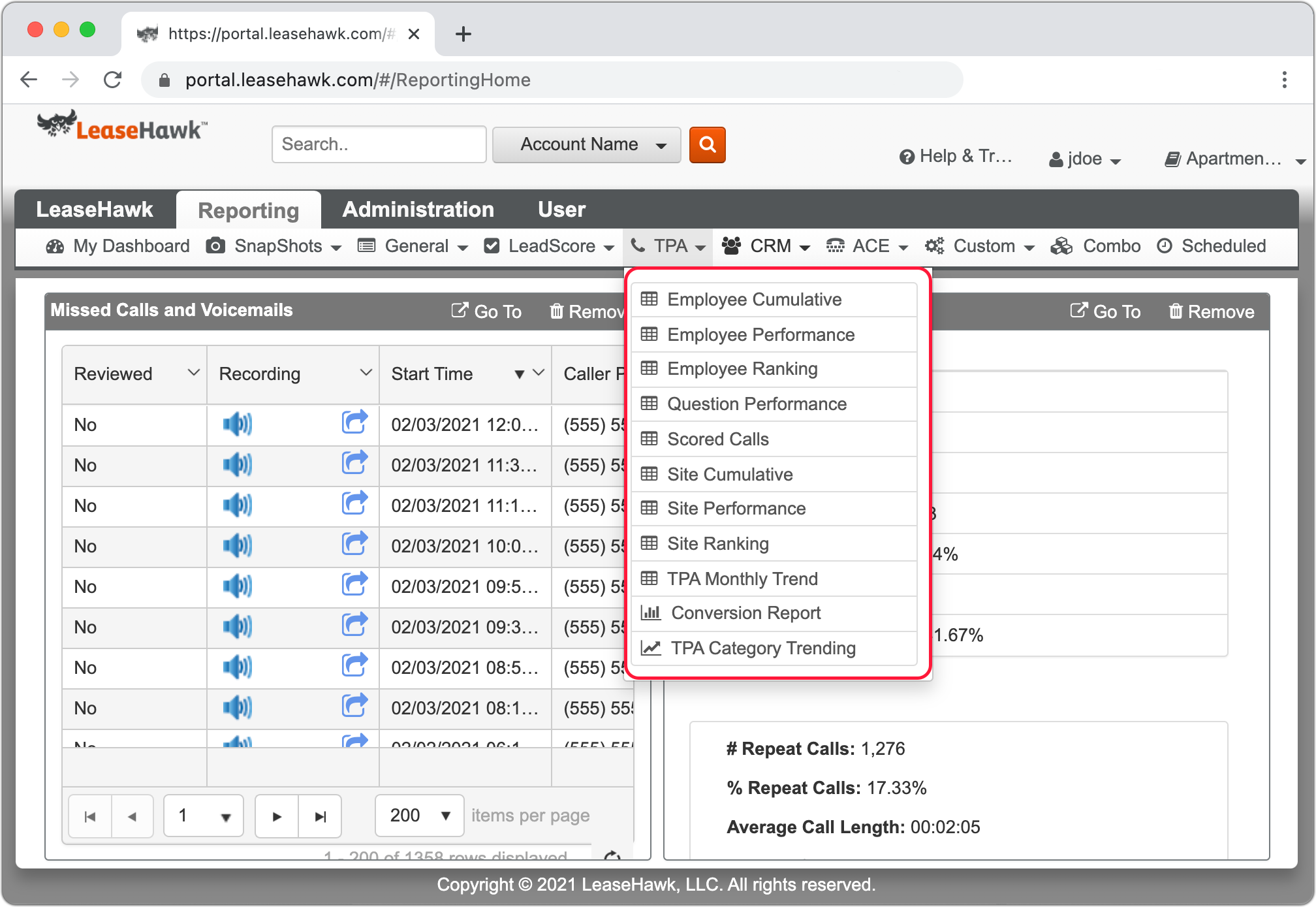Open the Start Time column menu chevron

pos(539,373)
